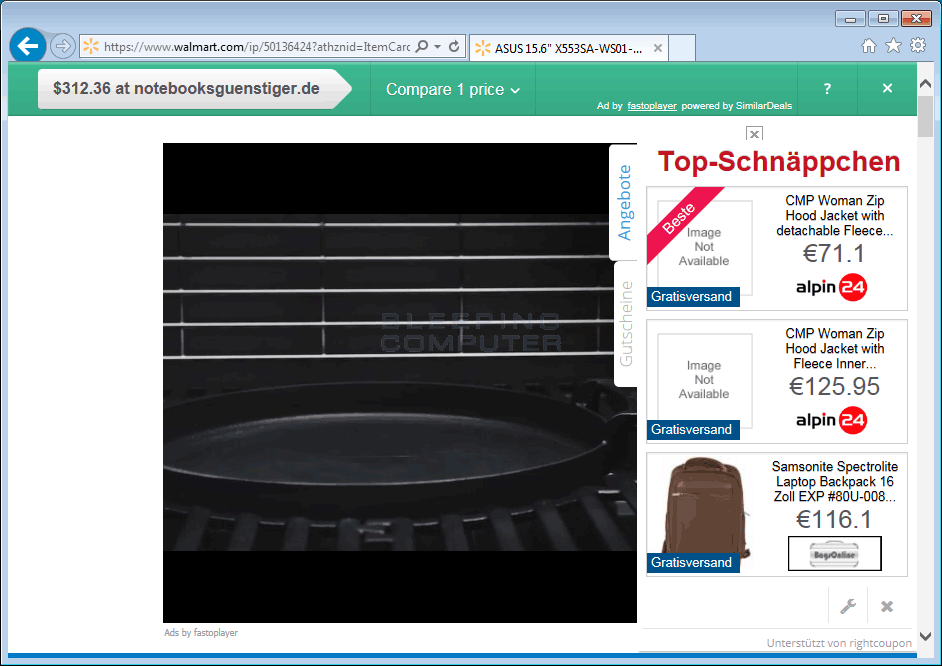Open coupon settings via the wrench icon

click(x=848, y=605)
